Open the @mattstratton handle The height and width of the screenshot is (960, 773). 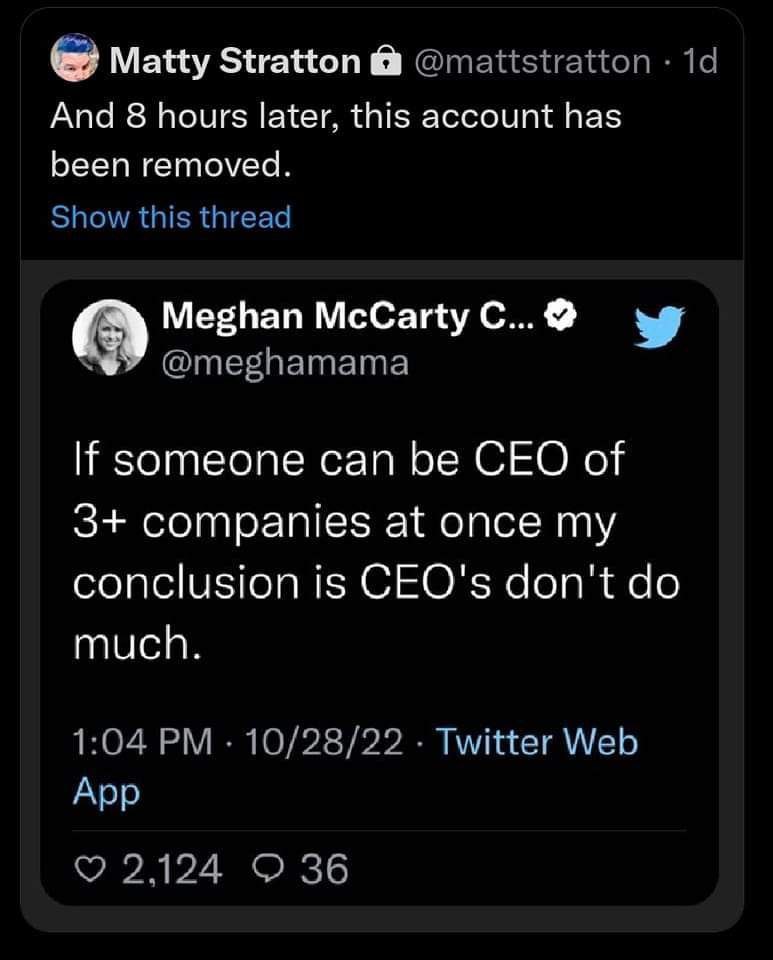point(531,62)
